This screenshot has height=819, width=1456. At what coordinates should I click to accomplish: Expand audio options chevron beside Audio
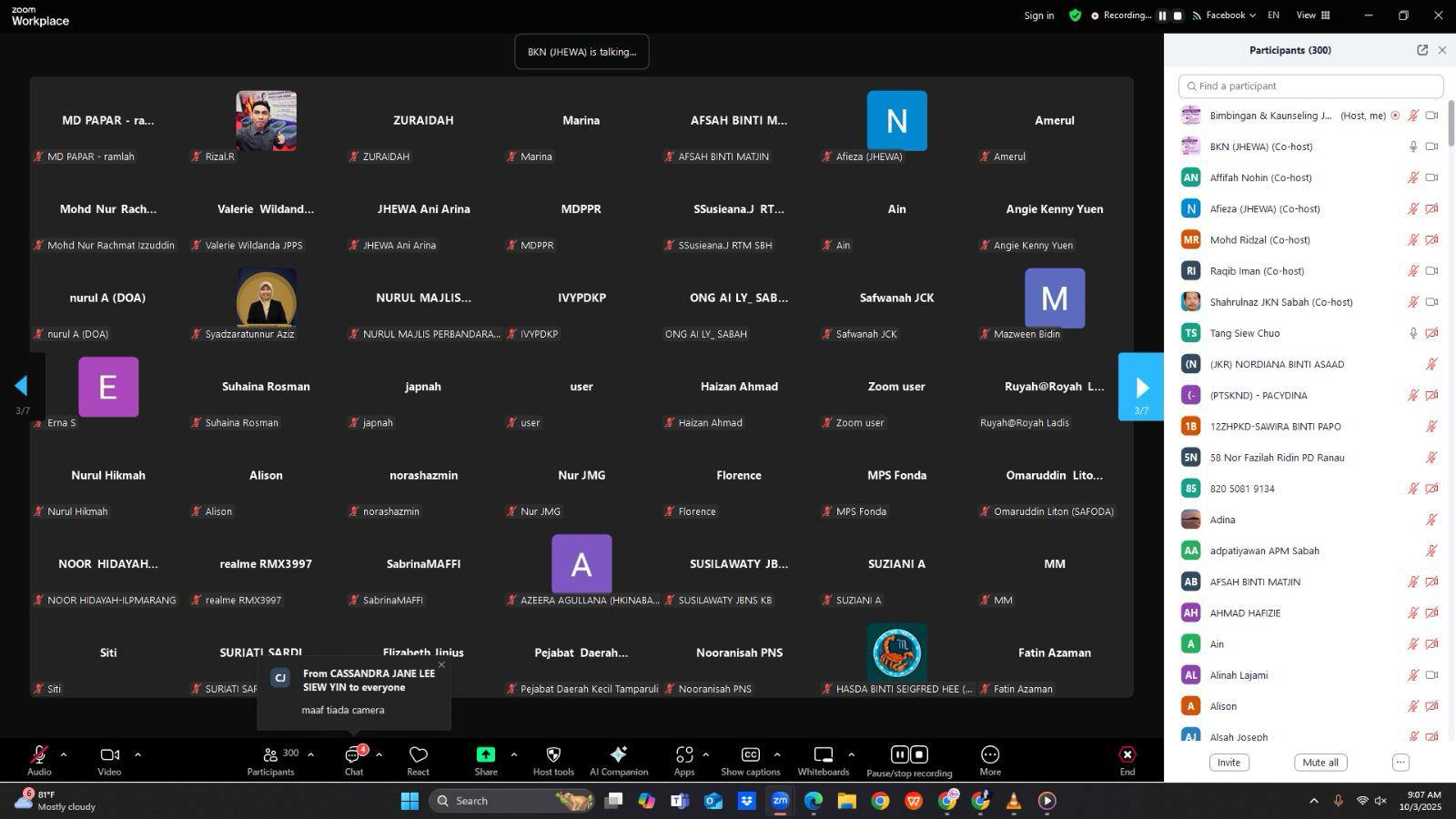(64, 754)
